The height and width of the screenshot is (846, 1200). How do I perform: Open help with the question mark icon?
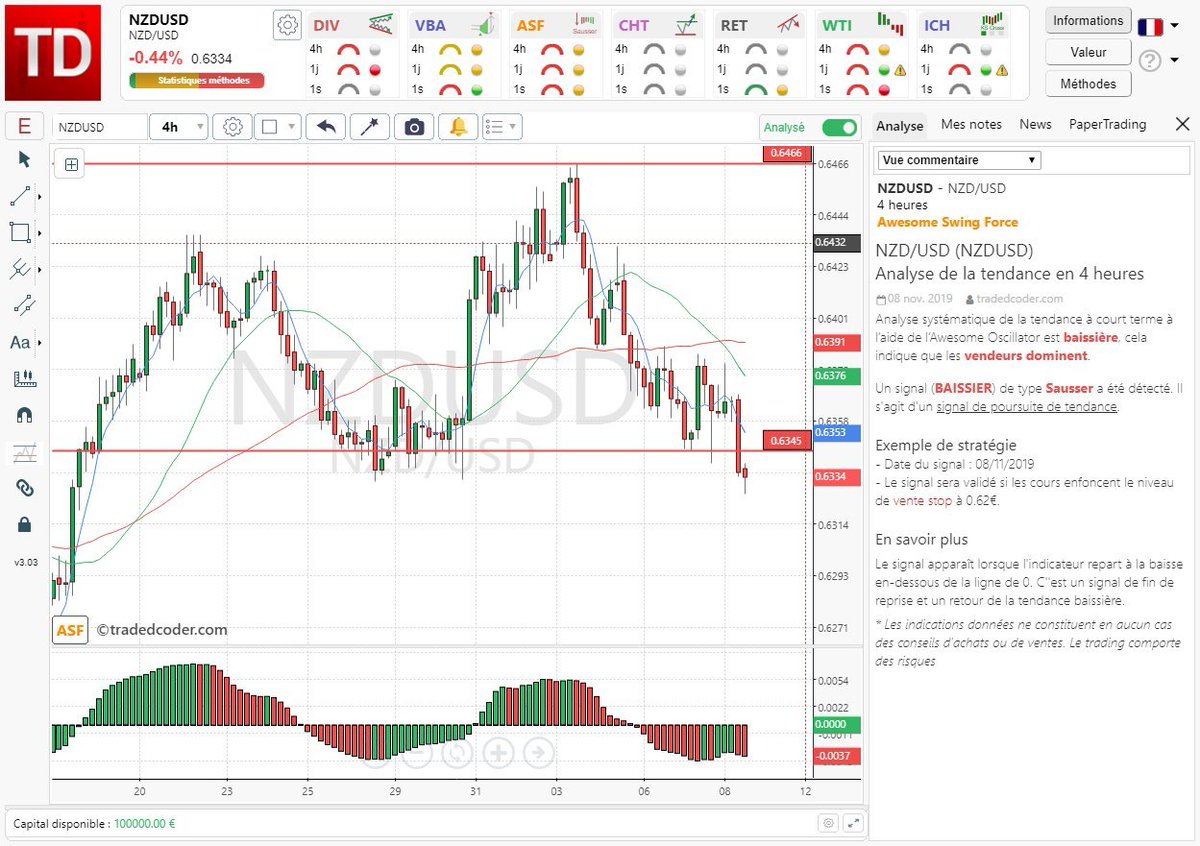(x=1150, y=61)
